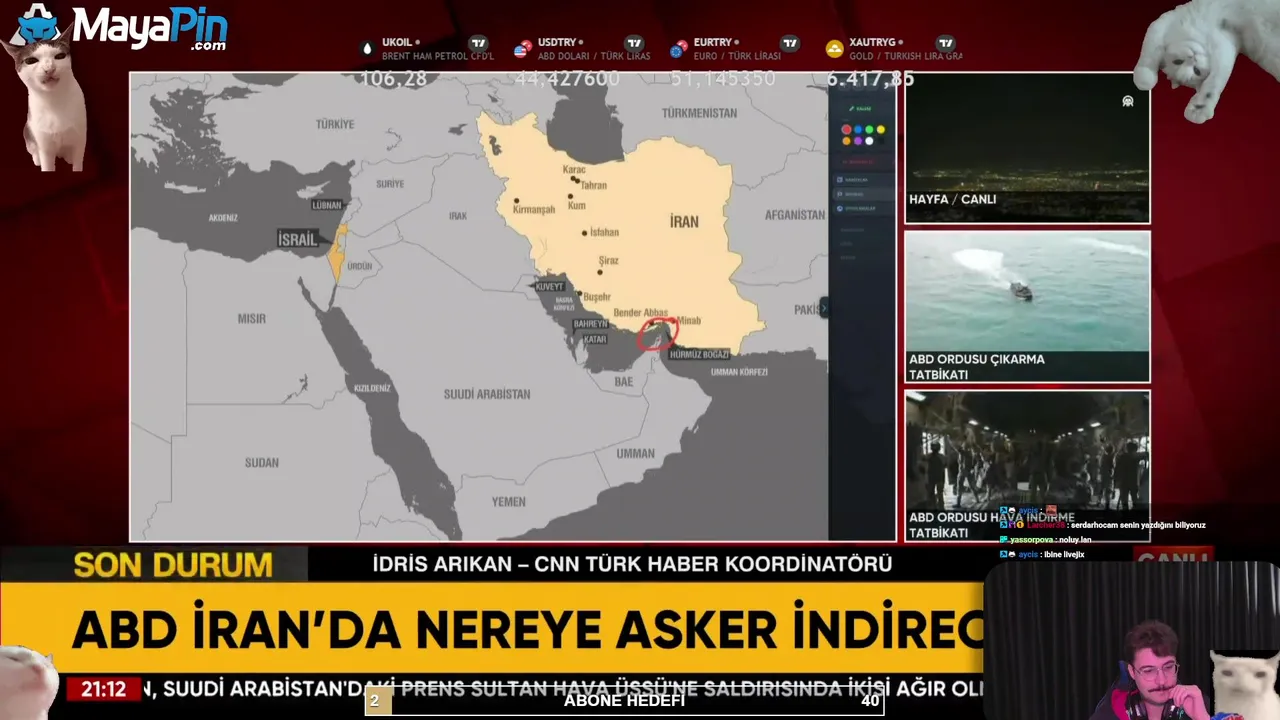Open the HAYFA / CANLI live feed
The width and height of the screenshot is (1280, 720).
1027,148
